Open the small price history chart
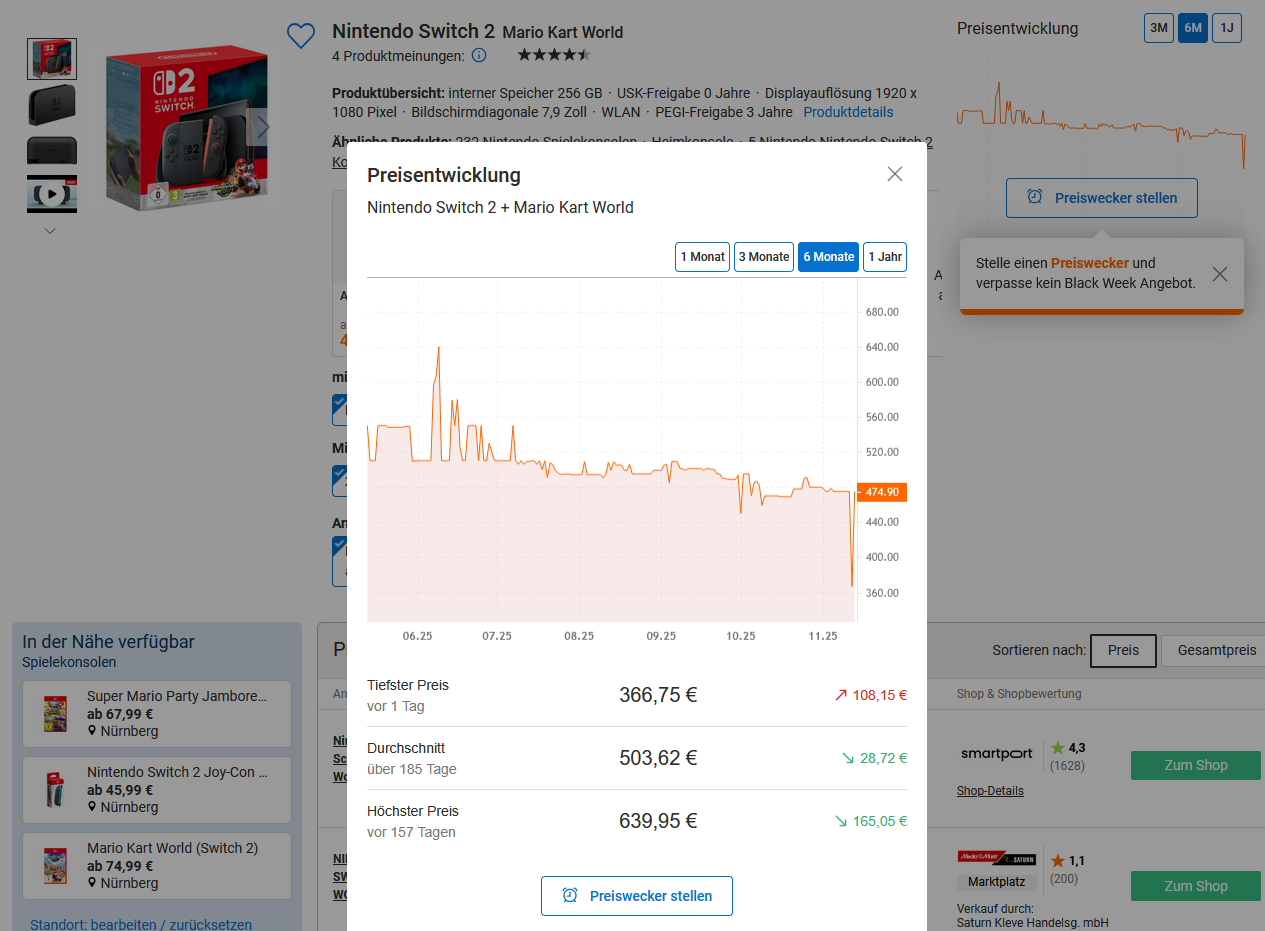 [x=1101, y=123]
